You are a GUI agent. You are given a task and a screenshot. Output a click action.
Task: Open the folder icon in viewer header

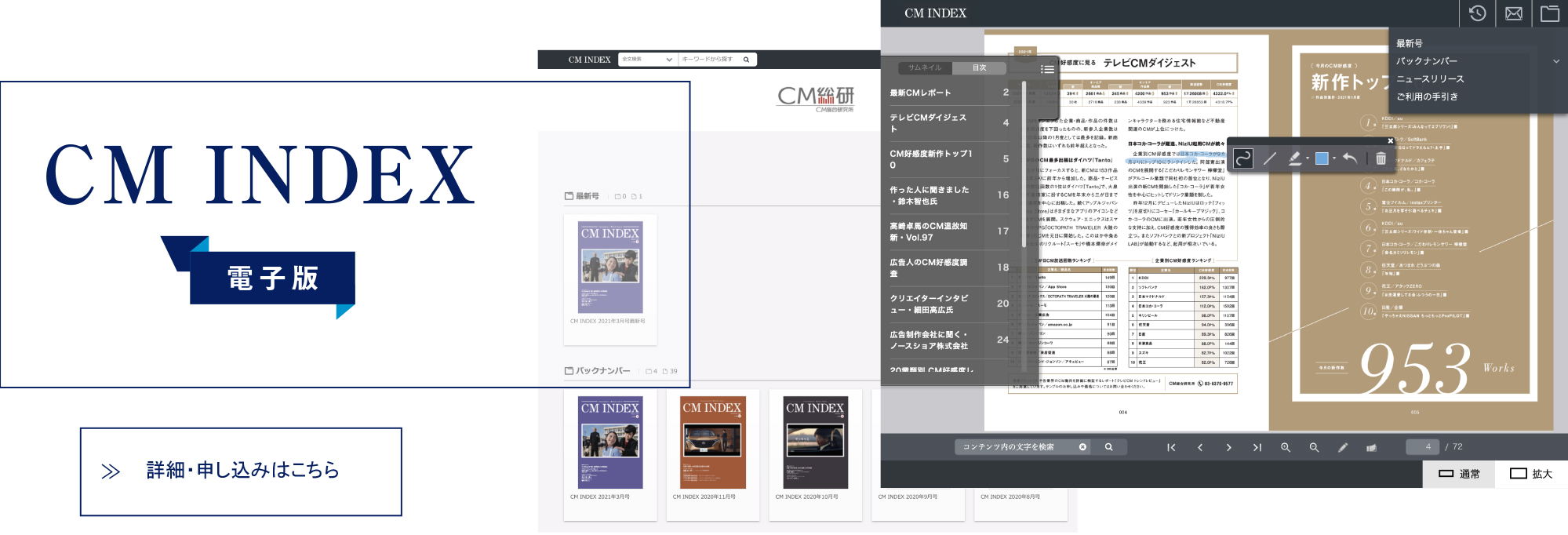1550,13
